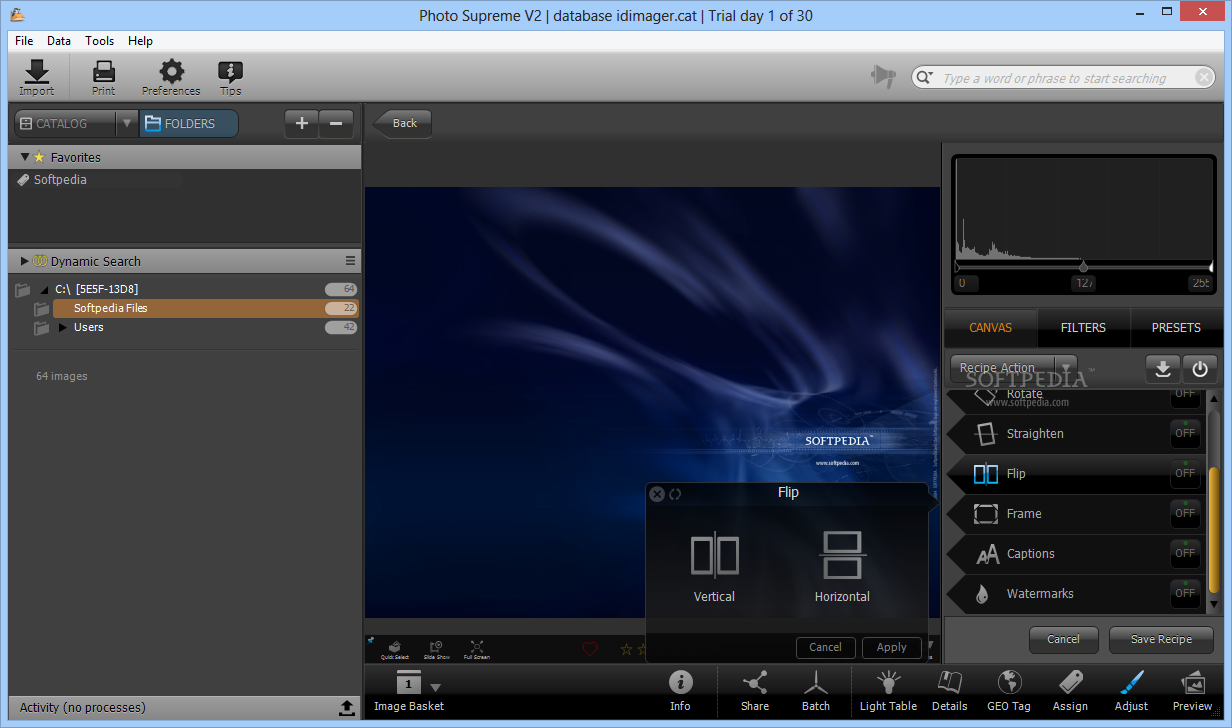The image size is (1232, 728).
Task: Click the recipe download arrow icon button
Action: (1163, 369)
